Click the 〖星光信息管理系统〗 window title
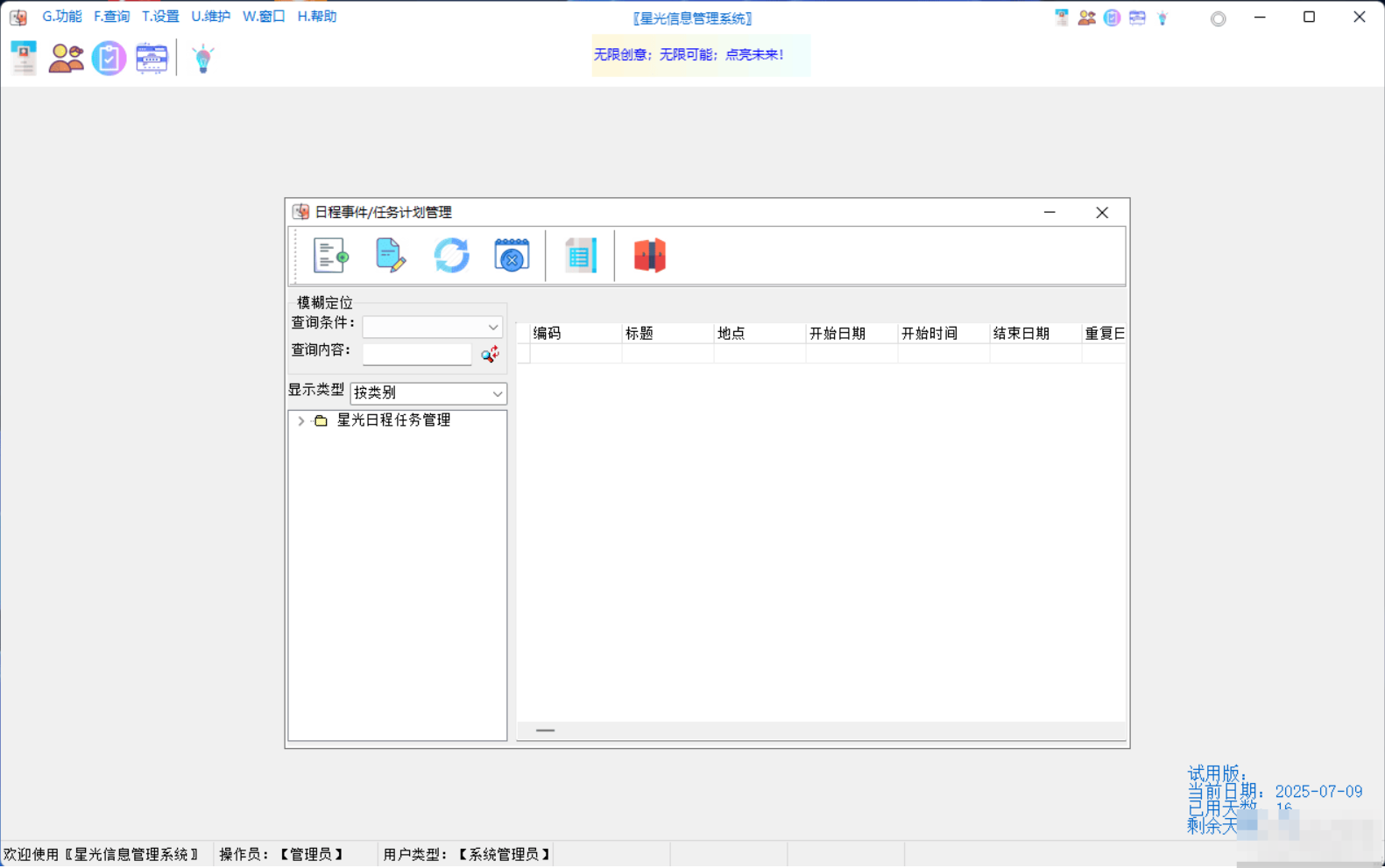 point(692,18)
